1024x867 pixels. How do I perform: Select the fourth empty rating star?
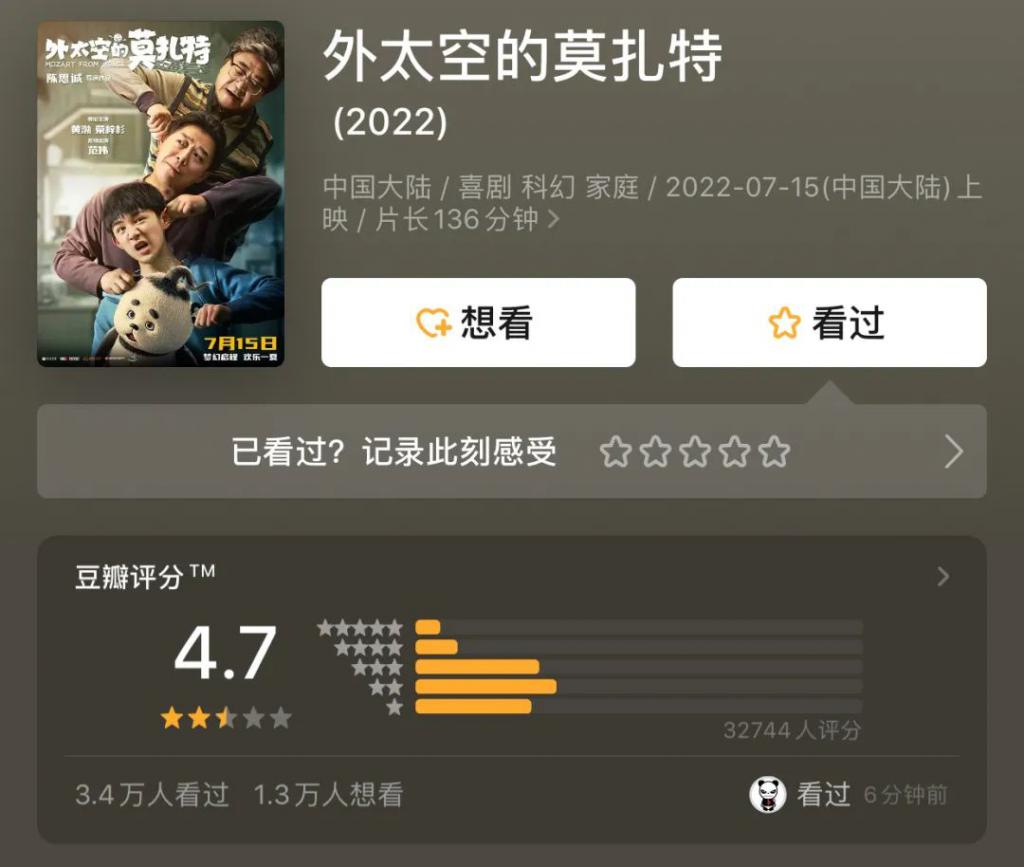[x=735, y=452]
